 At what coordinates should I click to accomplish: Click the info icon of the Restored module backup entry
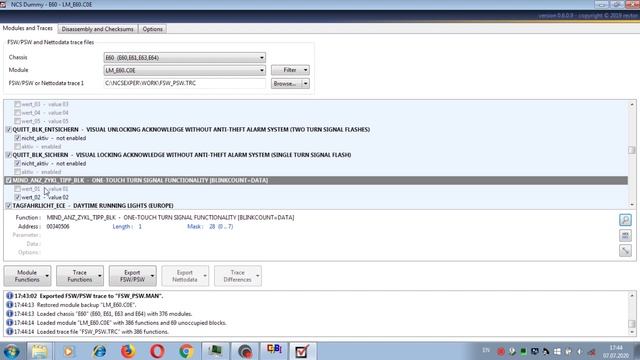(9, 304)
